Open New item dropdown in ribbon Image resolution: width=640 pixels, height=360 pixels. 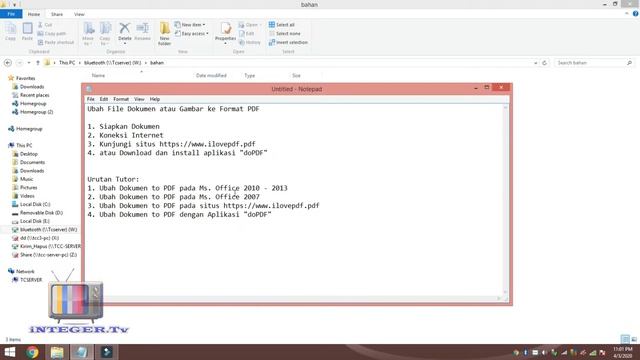point(190,25)
